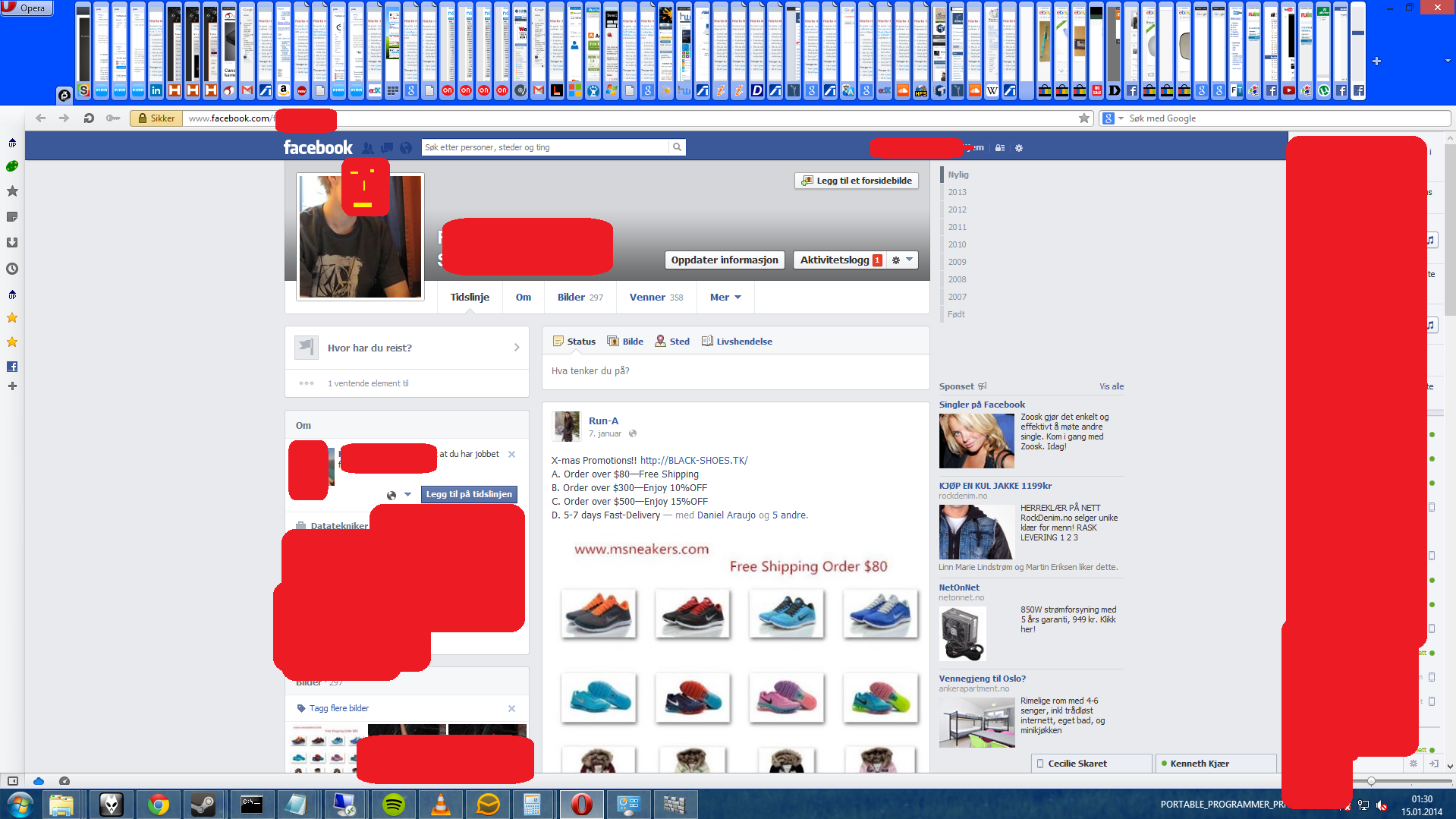Expand the 'Hvor har du reist?' chevron
The image size is (1456, 819).
pyautogui.click(x=517, y=348)
